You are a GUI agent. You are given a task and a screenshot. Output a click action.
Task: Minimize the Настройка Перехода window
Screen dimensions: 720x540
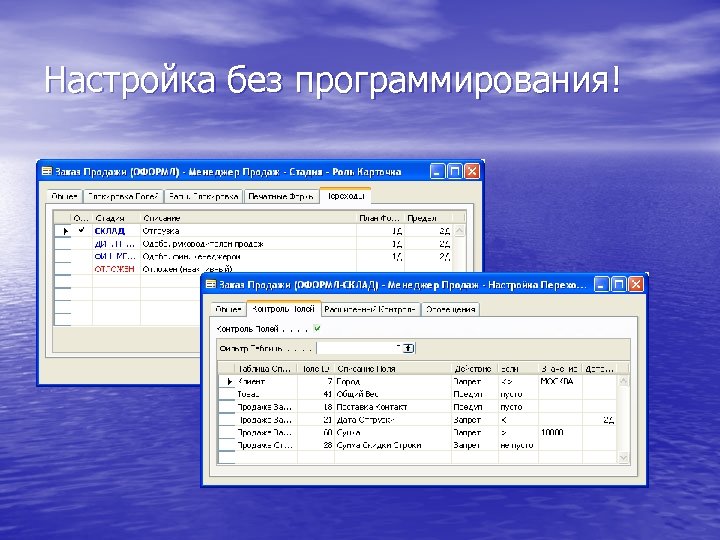coord(602,285)
